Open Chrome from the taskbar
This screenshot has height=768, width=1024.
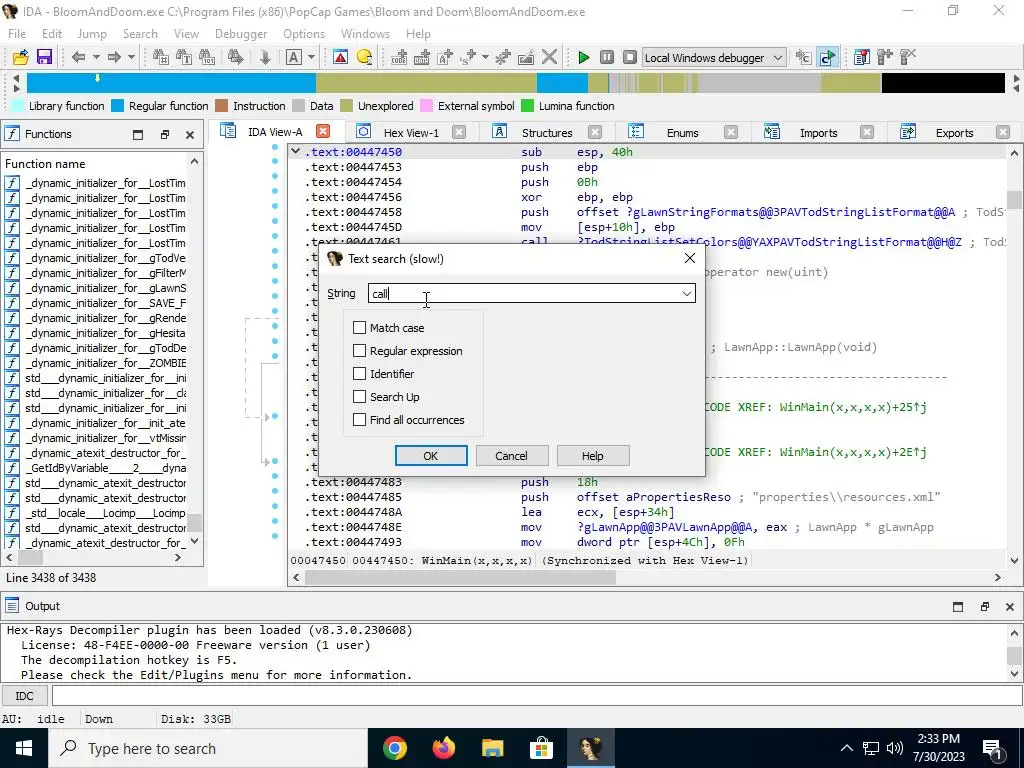click(394, 748)
